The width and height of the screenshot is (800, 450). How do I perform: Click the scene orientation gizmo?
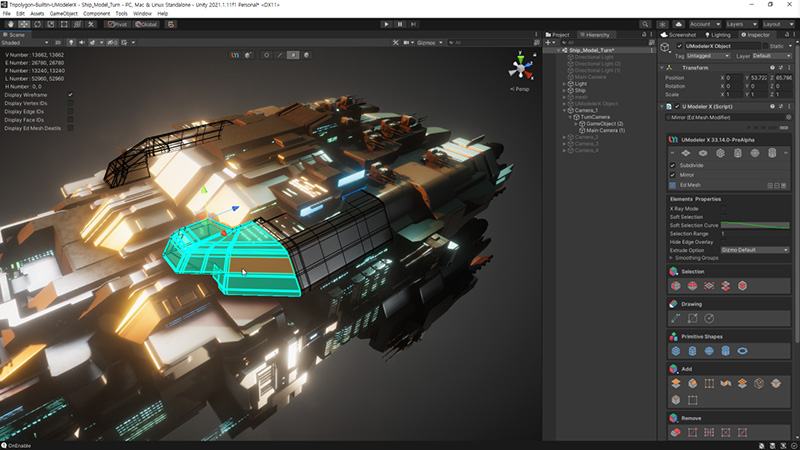(x=520, y=67)
